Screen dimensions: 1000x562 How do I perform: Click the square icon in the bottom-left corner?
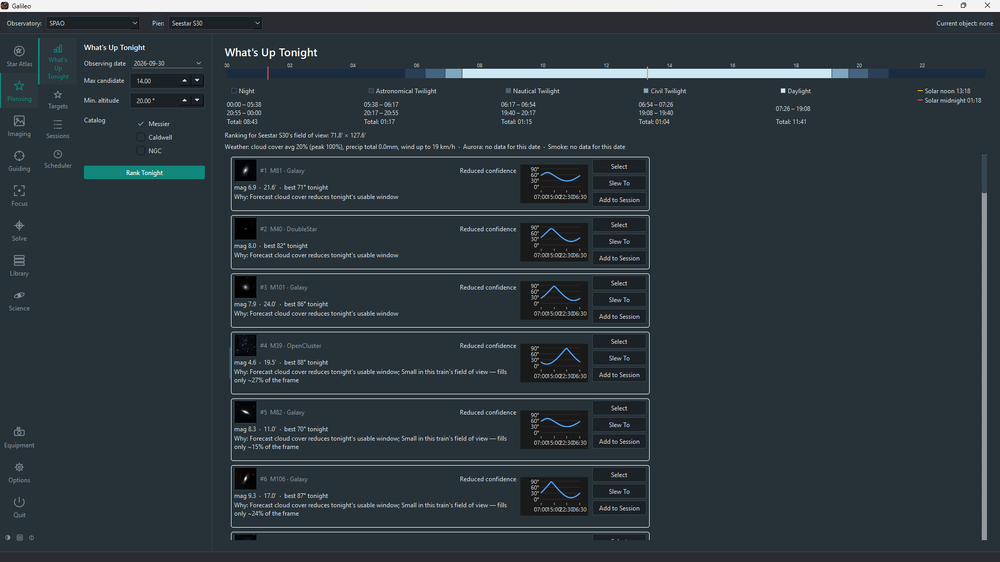pos(20,538)
